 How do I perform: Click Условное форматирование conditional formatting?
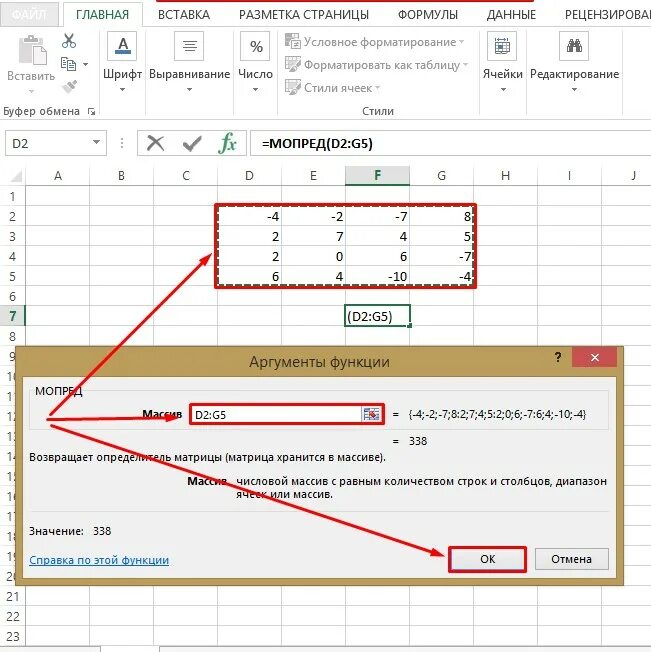click(x=374, y=42)
